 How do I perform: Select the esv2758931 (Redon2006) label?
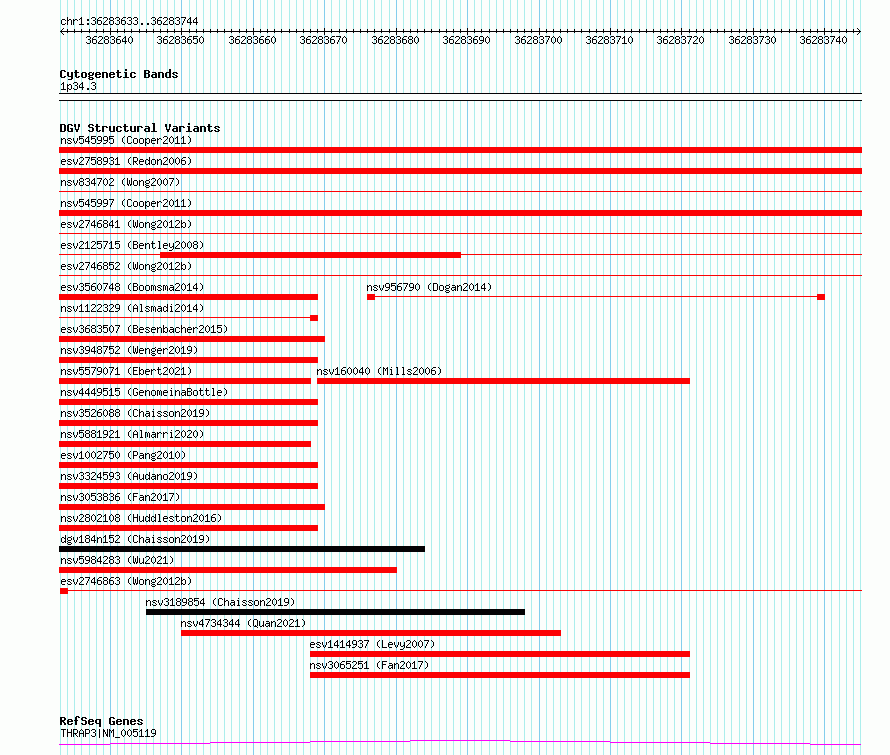tap(126, 161)
